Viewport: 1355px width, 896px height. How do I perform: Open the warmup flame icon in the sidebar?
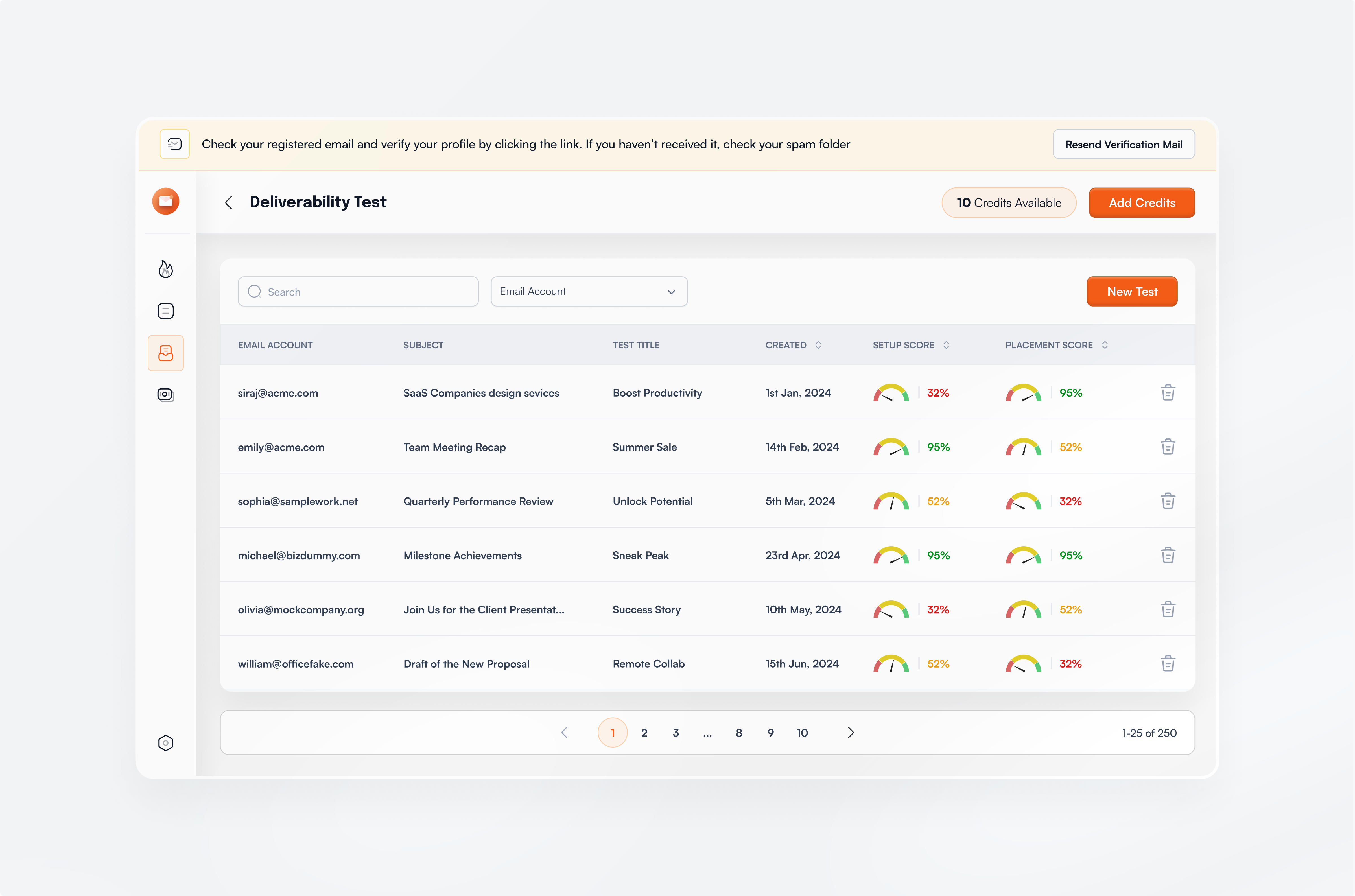click(166, 268)
